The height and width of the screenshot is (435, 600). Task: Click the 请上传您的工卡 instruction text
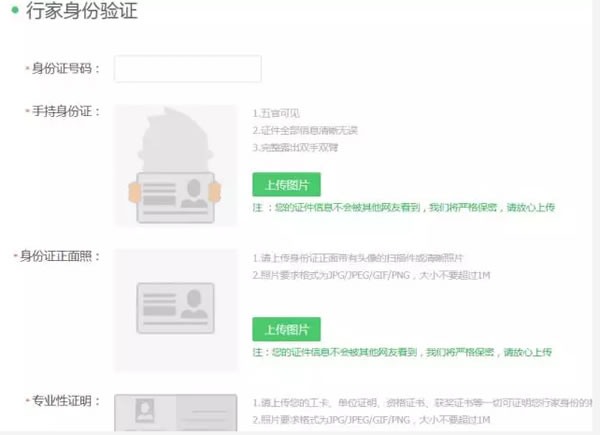(420, 403)
